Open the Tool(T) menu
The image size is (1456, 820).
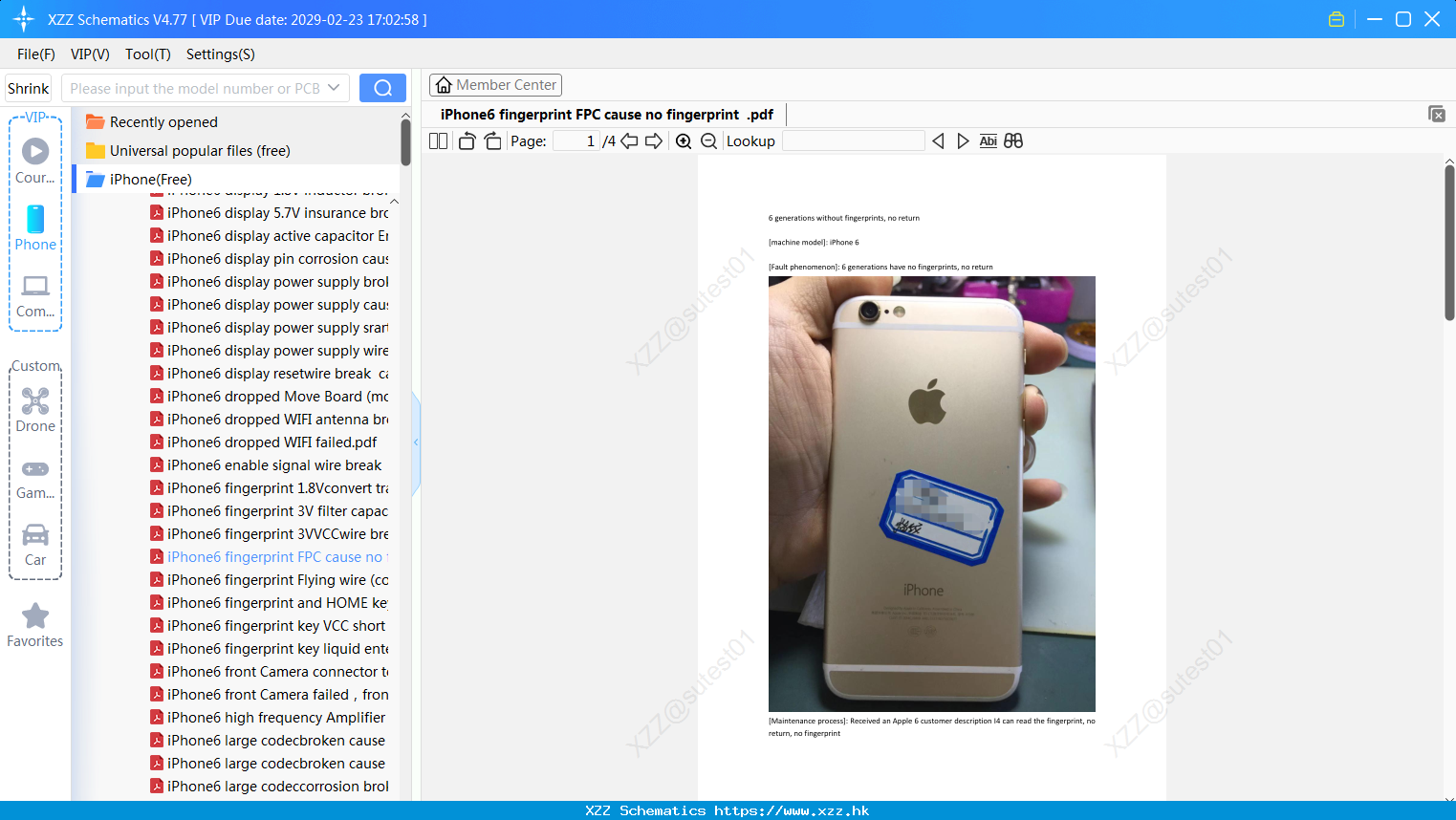(x=148, y=54)
